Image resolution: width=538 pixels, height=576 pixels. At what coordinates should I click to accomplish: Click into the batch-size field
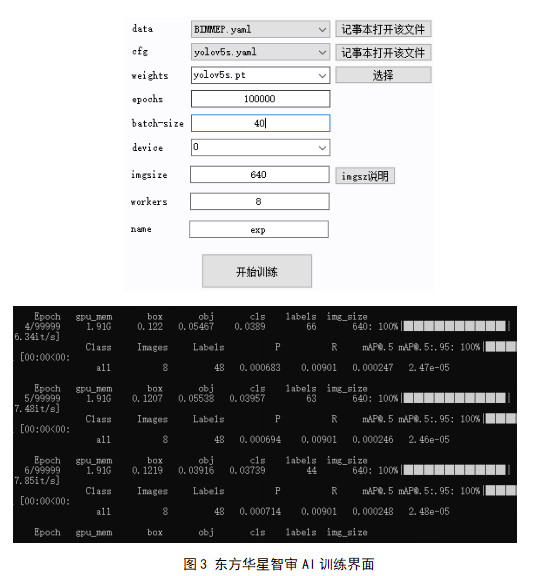click(x=260, y=123)
